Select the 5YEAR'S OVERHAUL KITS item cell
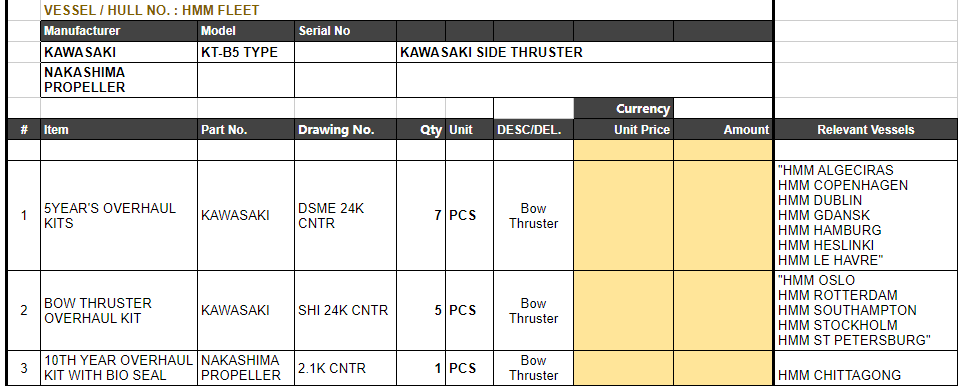966x389 pixels. click(x=119, y=216)
